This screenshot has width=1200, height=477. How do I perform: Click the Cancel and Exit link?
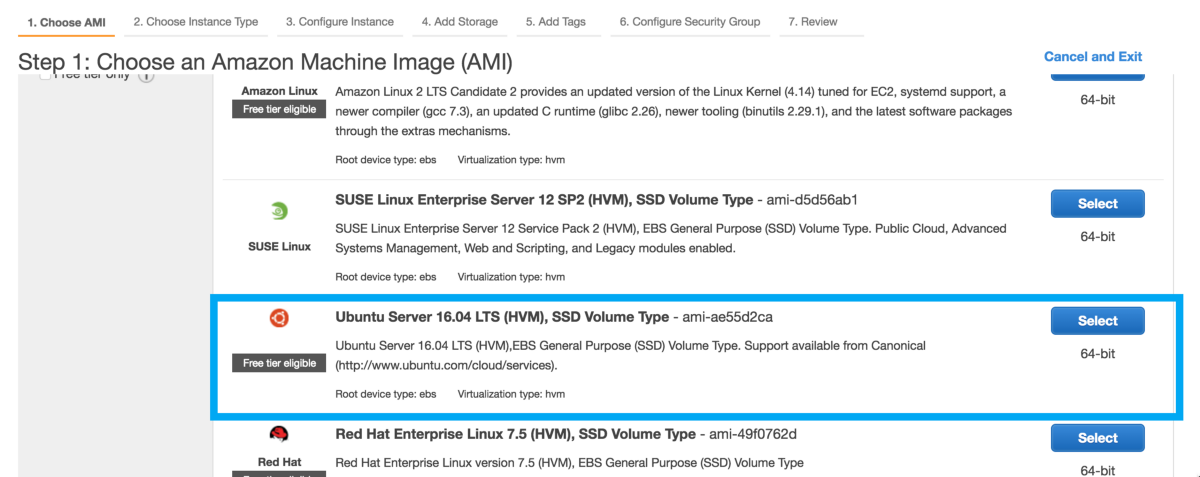coord(1093,57)
